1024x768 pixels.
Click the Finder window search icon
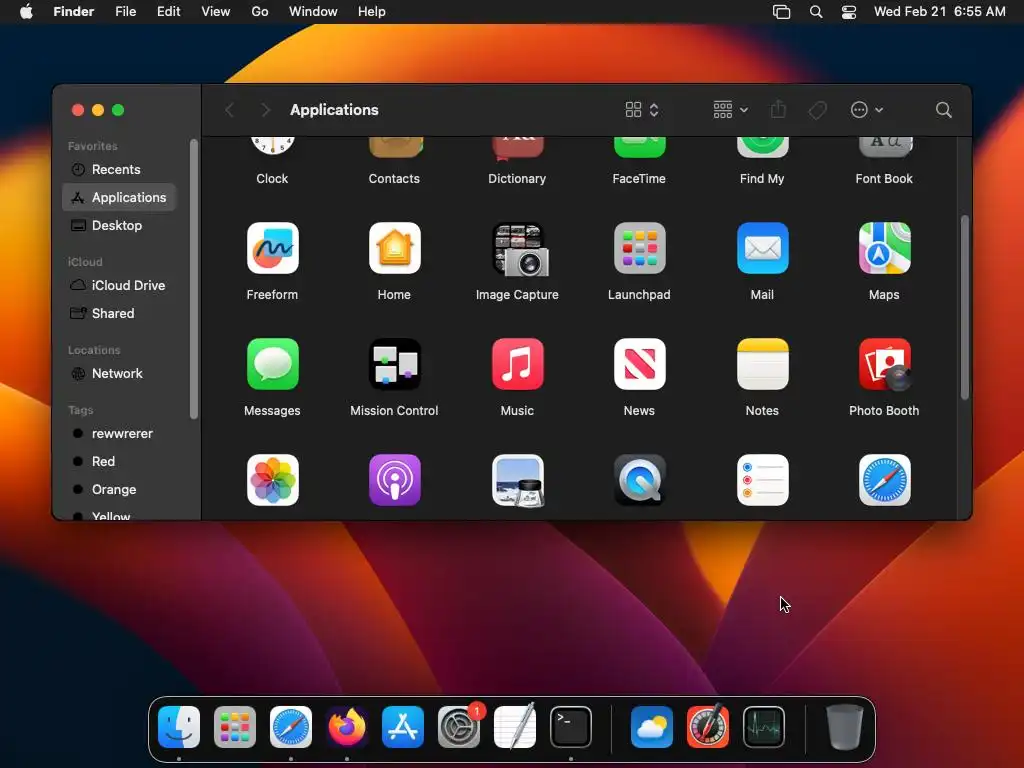[943, 110]
